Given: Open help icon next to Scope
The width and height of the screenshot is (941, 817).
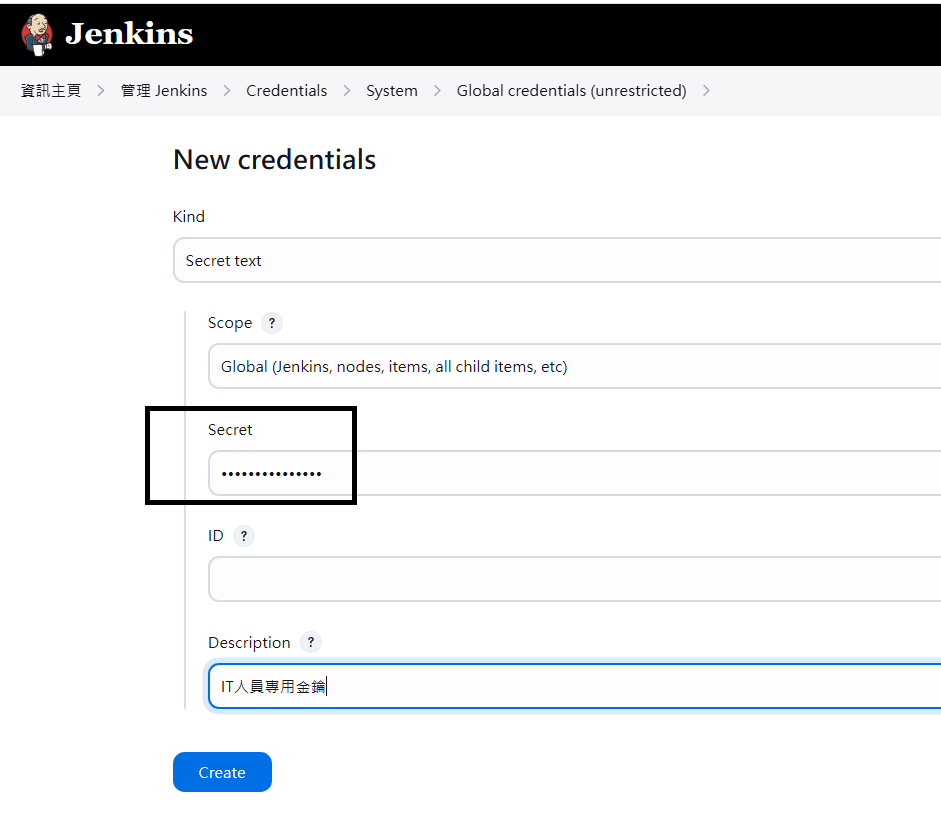Looking at the screenshot, I should click(272, 323).
